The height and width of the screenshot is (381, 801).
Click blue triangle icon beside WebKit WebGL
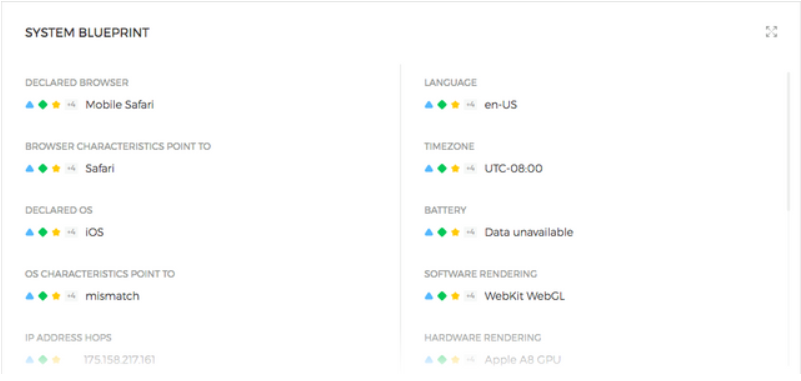(x=429, y=296)
